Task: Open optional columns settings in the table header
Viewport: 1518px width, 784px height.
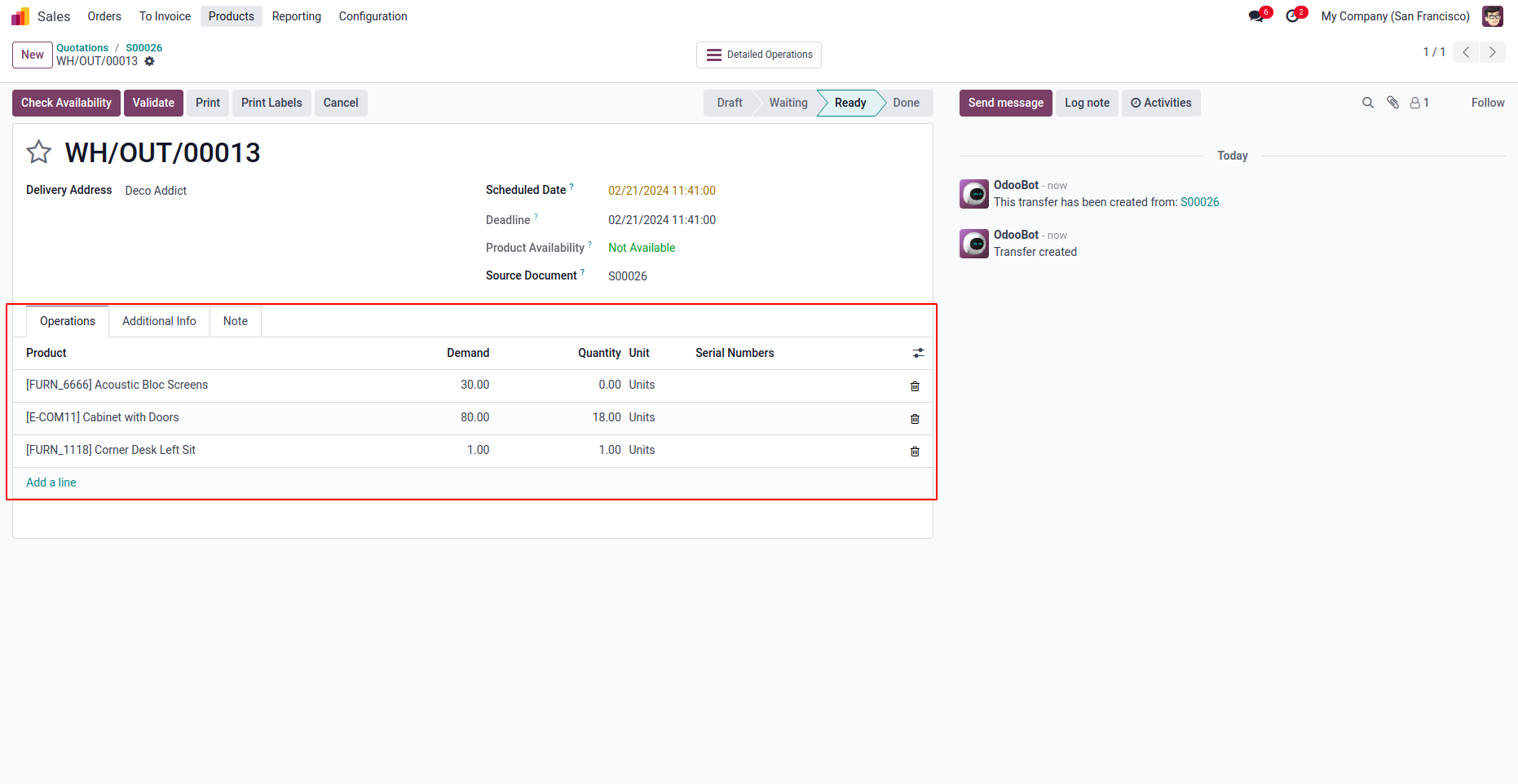Action: [918, 353]
